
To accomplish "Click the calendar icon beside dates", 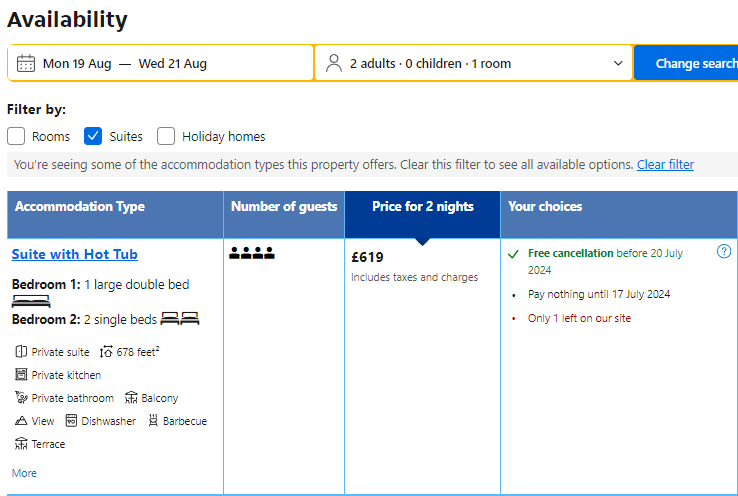I will point(26,63).
